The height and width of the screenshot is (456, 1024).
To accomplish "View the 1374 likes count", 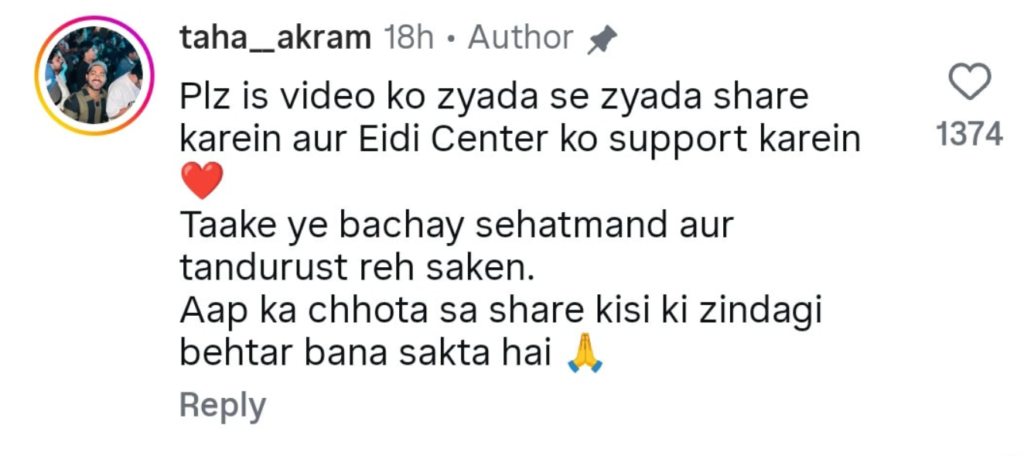I will (969, 135).
